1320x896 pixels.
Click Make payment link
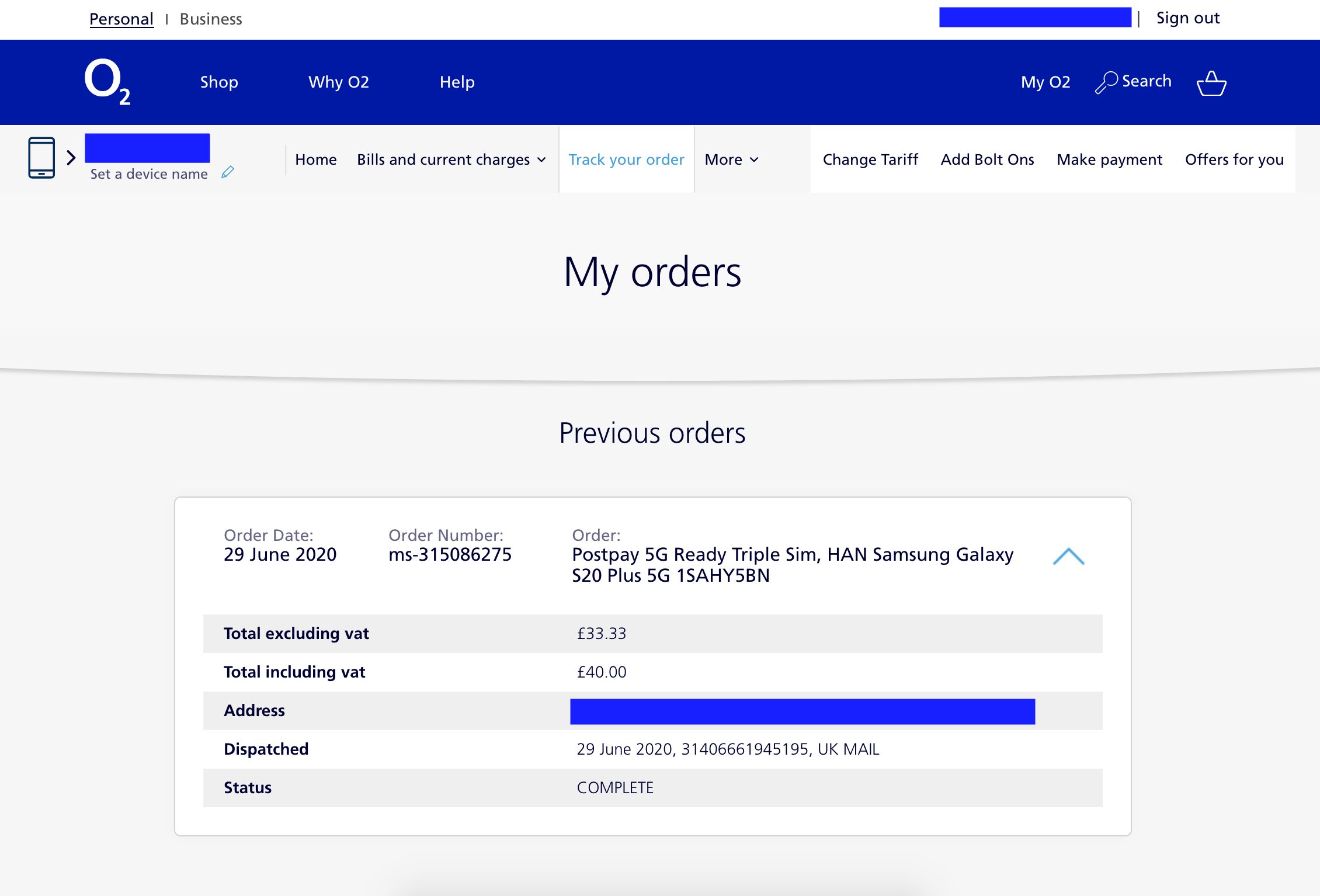click(1109, 159)
